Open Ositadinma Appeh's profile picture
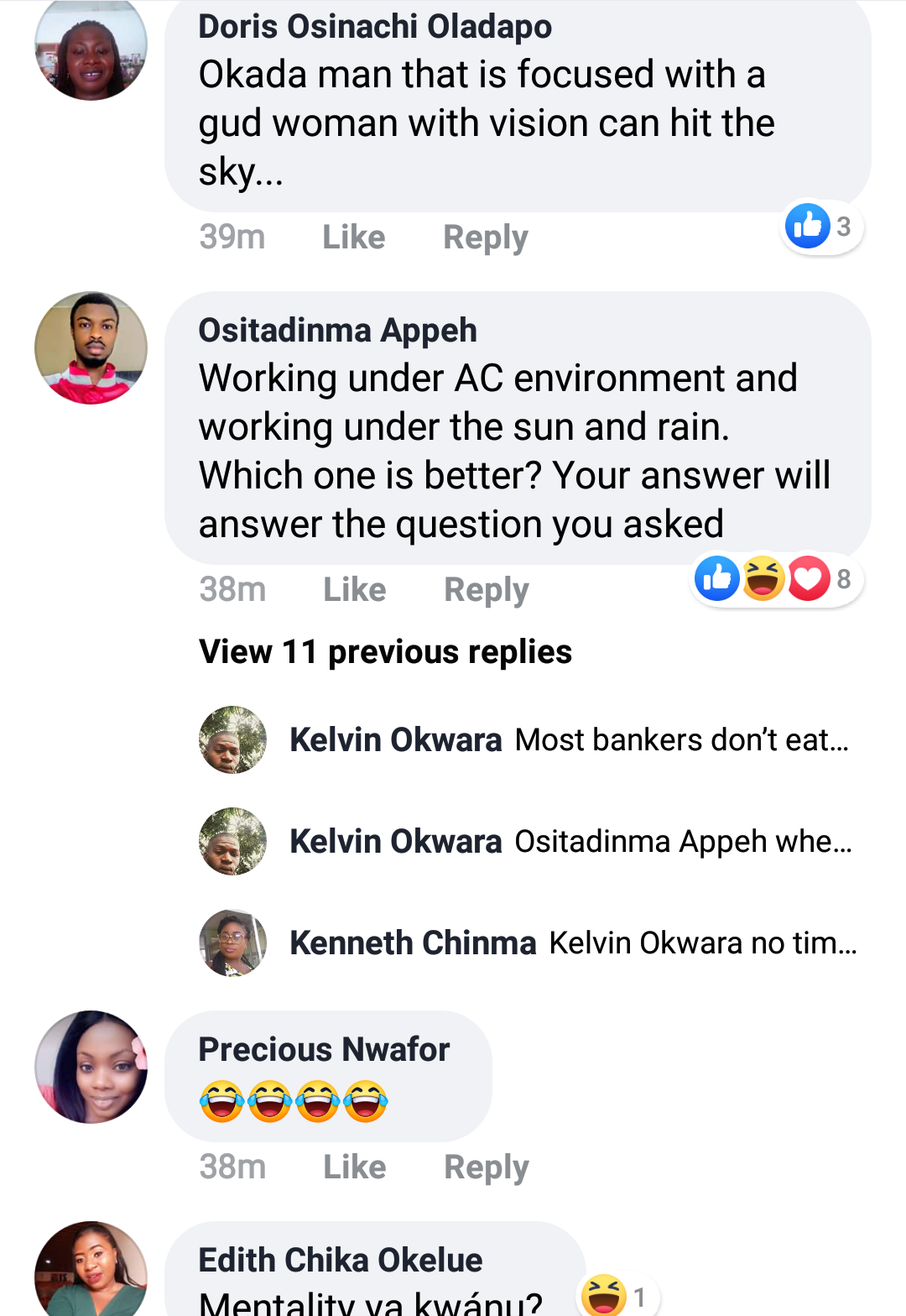Screen dimensions: 906x1316 (x=91, y=347)
